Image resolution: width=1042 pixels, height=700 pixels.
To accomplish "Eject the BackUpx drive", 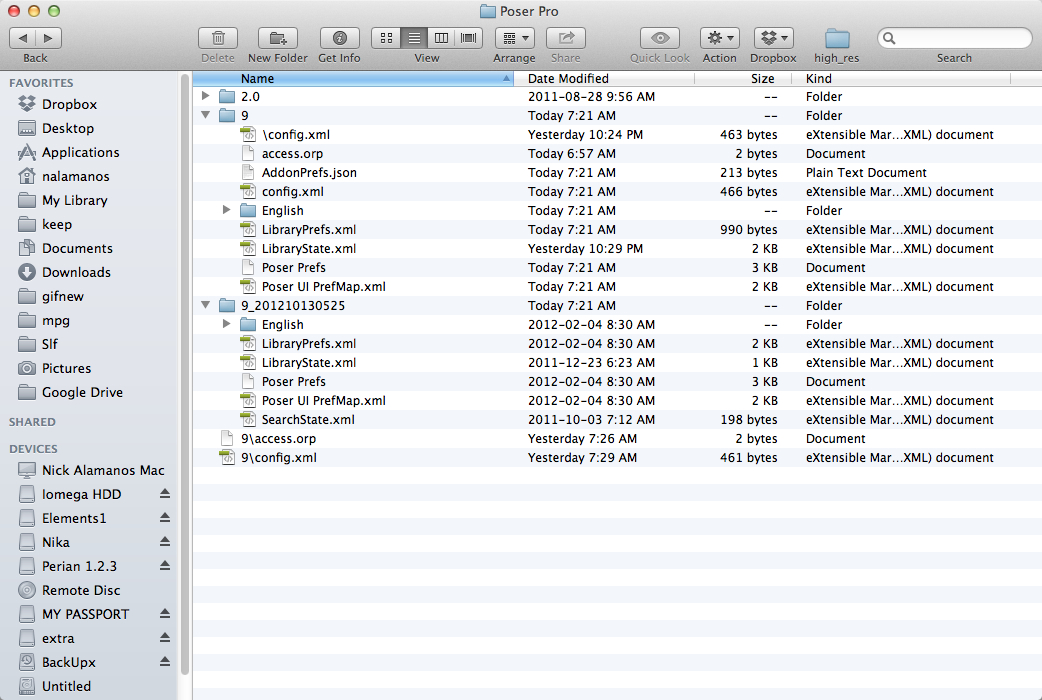I will point(165,661).
